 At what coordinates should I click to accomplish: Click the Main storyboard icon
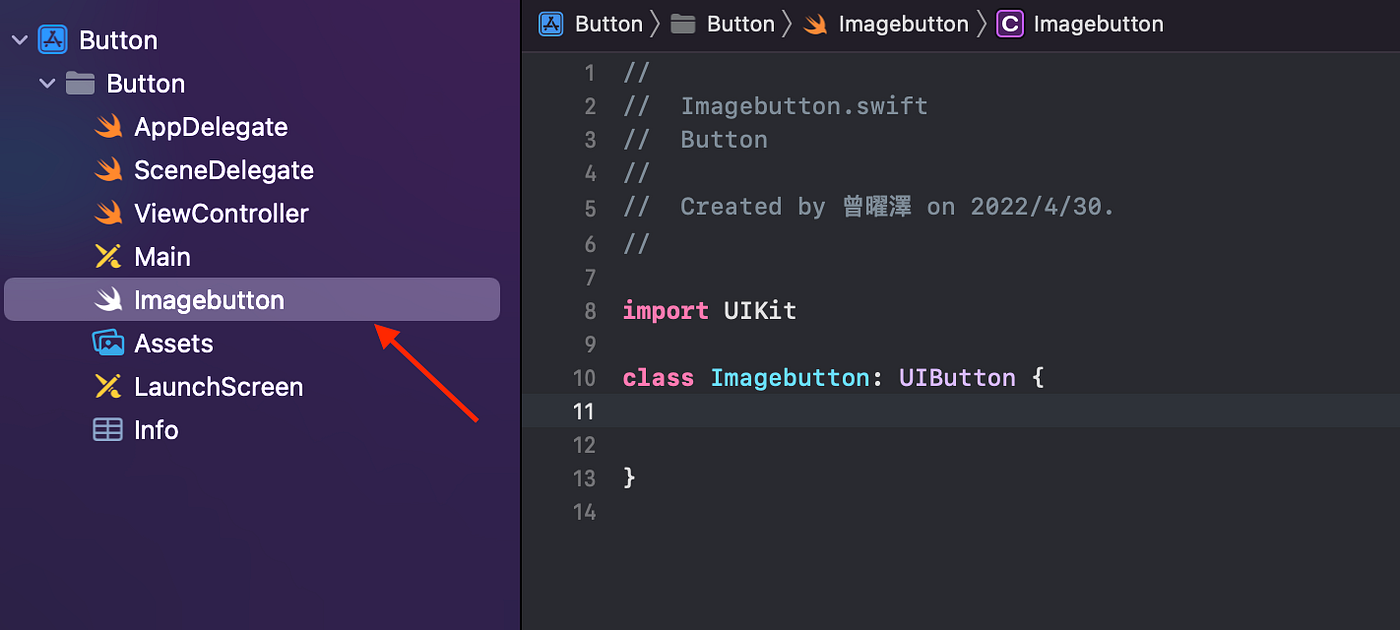(109, 256)
